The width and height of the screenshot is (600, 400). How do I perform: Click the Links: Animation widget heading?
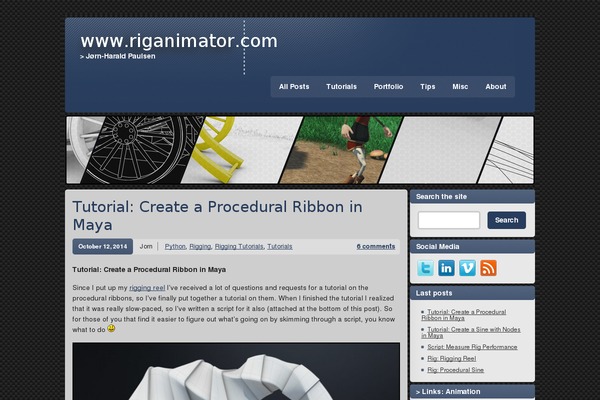[448, 392]
